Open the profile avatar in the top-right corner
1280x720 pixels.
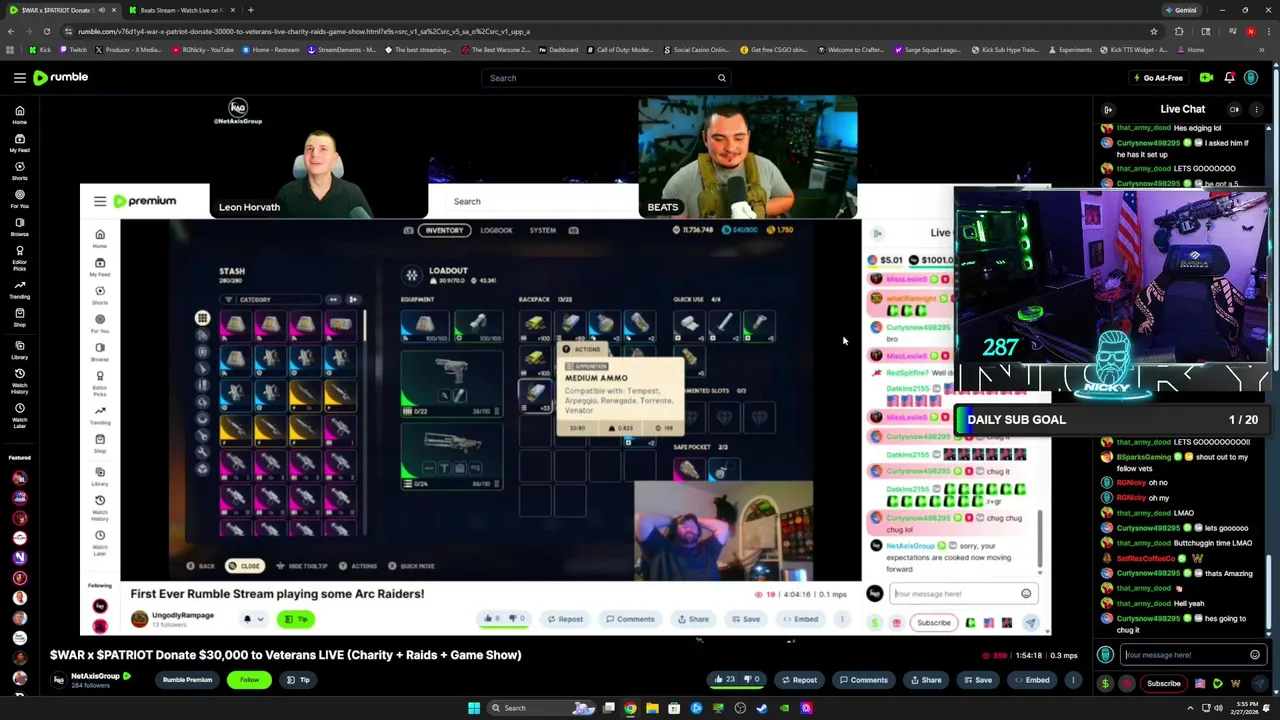click(1251, 77)
